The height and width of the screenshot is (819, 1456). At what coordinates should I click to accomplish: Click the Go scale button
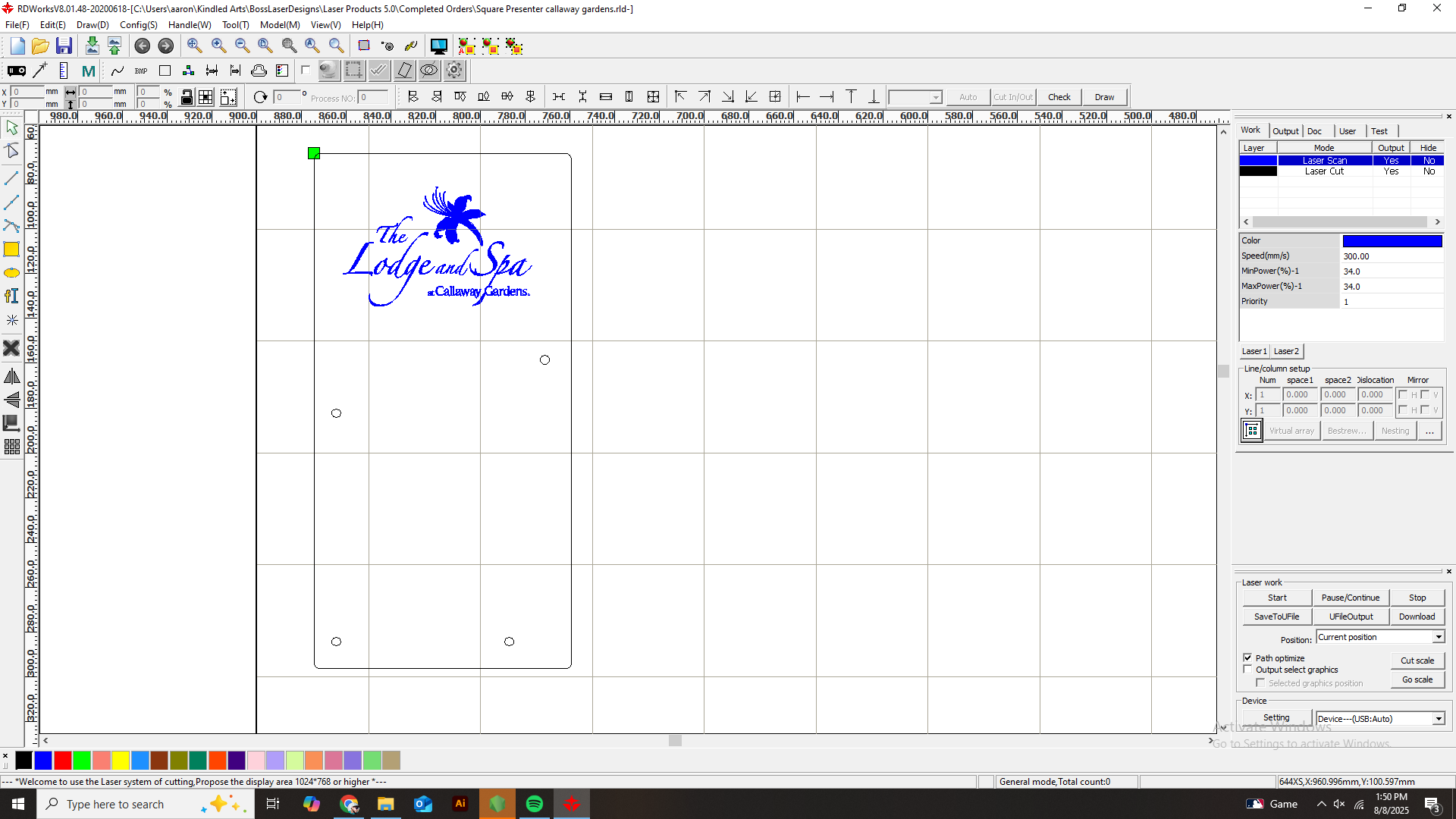(x=1417, y=679)
